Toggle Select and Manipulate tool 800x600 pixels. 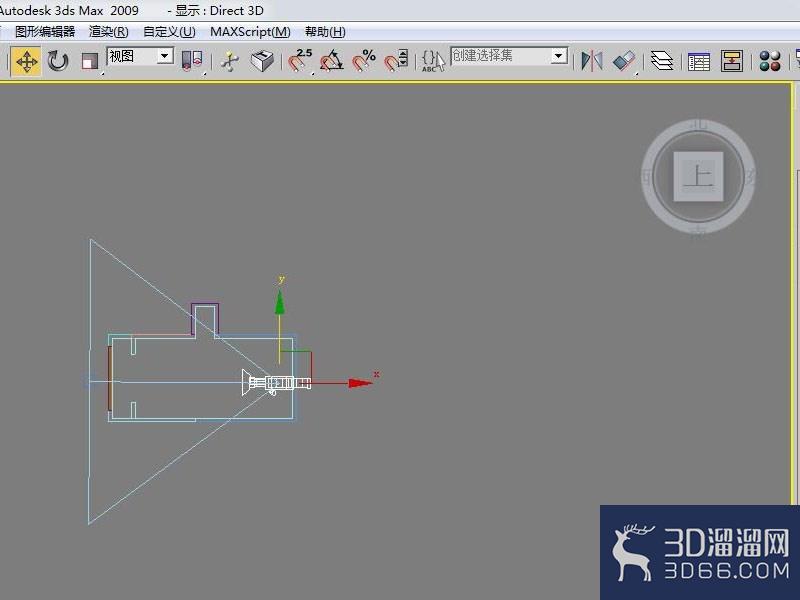coord(231,61)
